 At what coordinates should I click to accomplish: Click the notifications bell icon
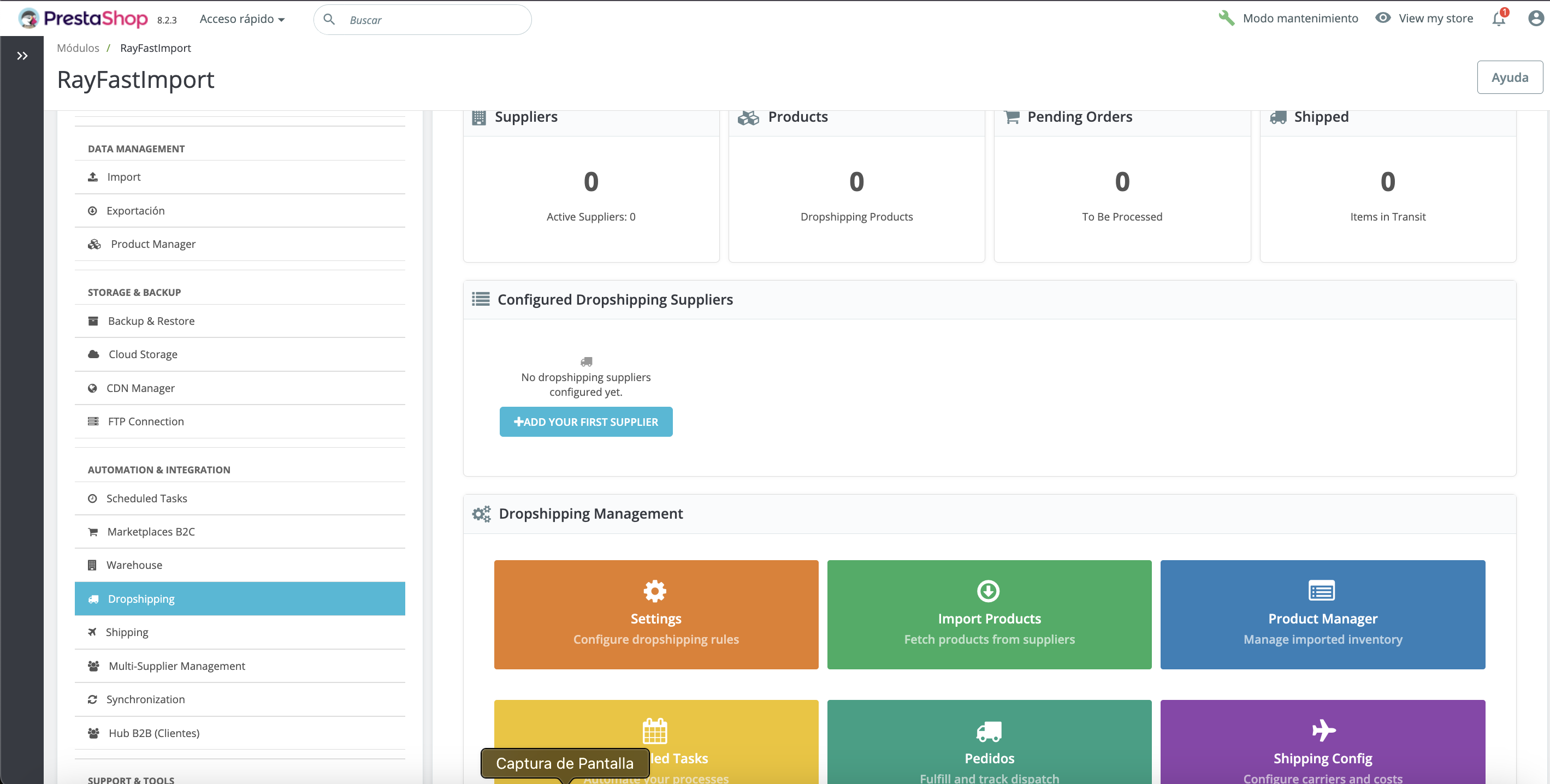coord(1498,19)
